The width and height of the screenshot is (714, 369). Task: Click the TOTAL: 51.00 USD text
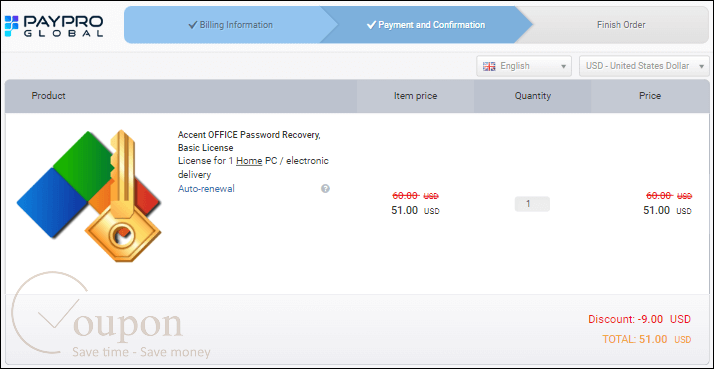(x=647, y=339)
